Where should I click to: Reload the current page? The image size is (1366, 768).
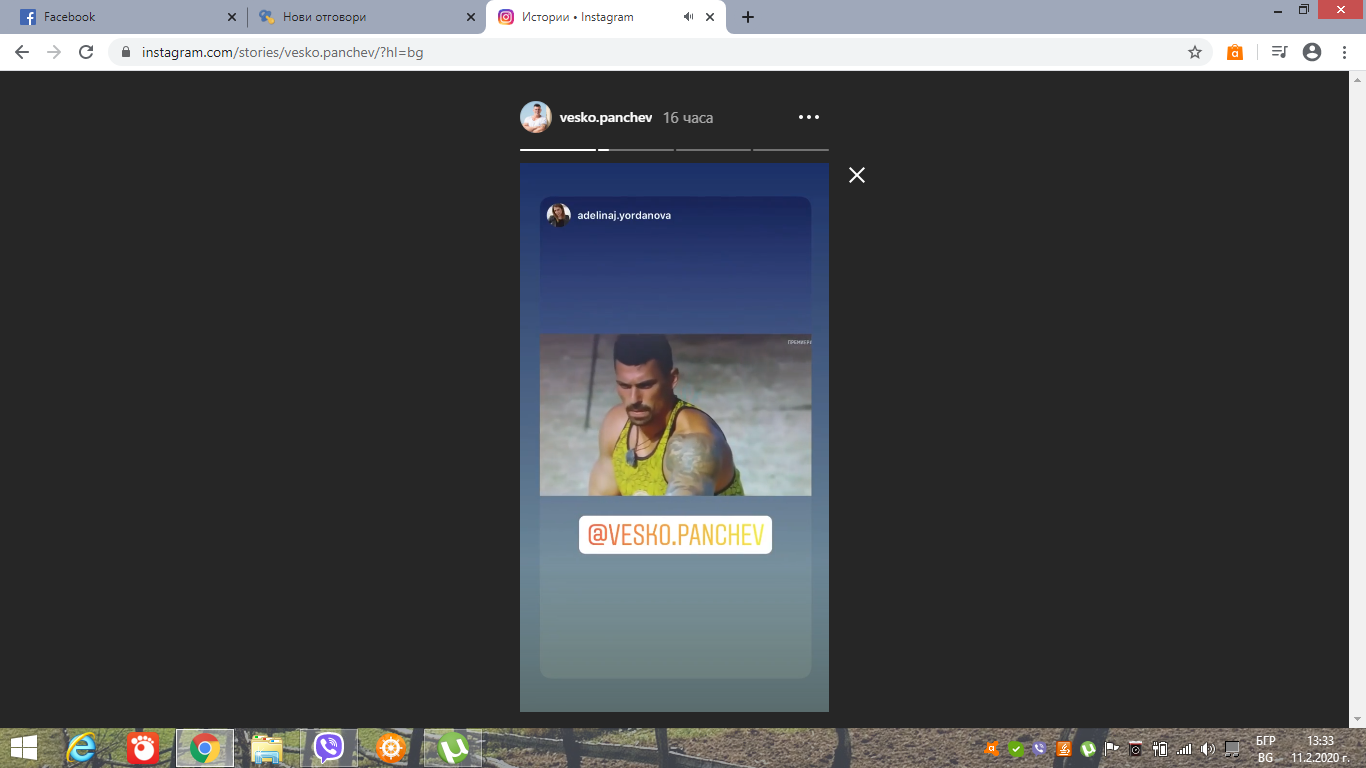[86, 52]
